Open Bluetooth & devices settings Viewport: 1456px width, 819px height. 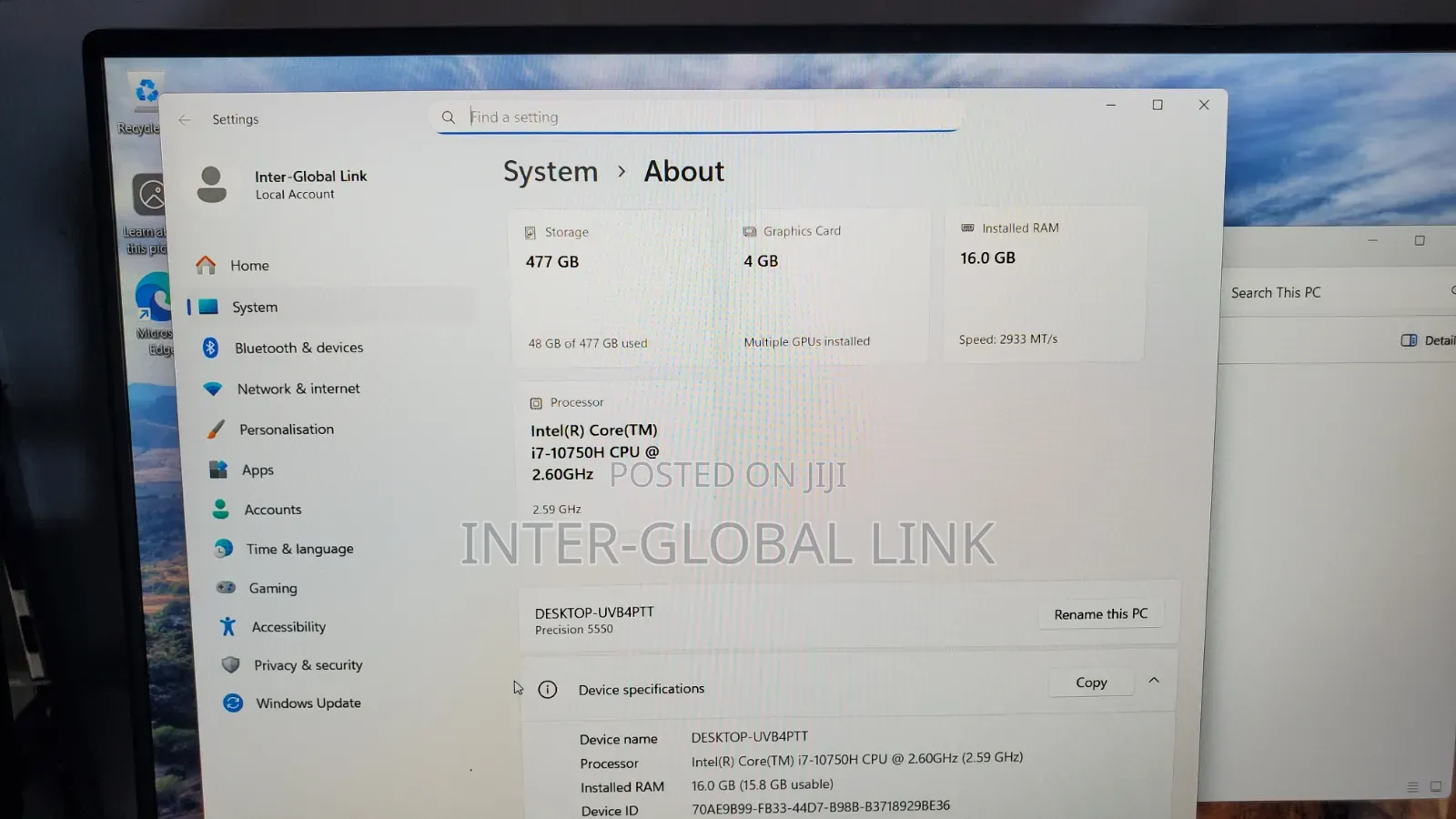(x=298, y=348)
